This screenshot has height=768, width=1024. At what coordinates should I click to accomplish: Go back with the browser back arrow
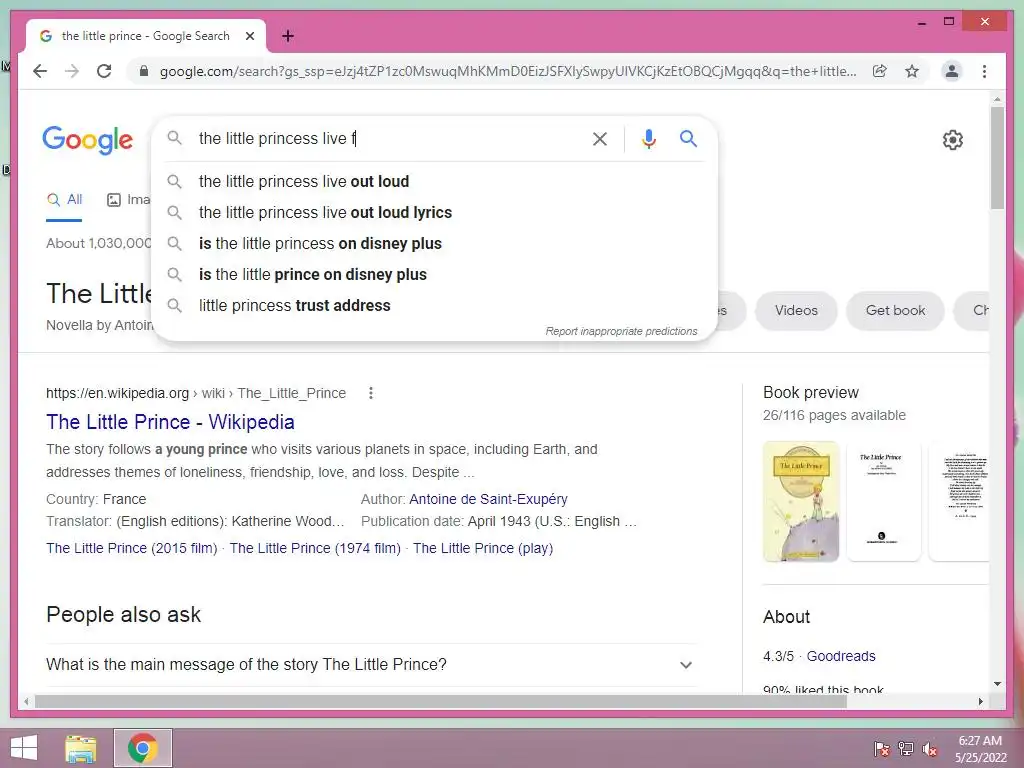coord(40,71)
